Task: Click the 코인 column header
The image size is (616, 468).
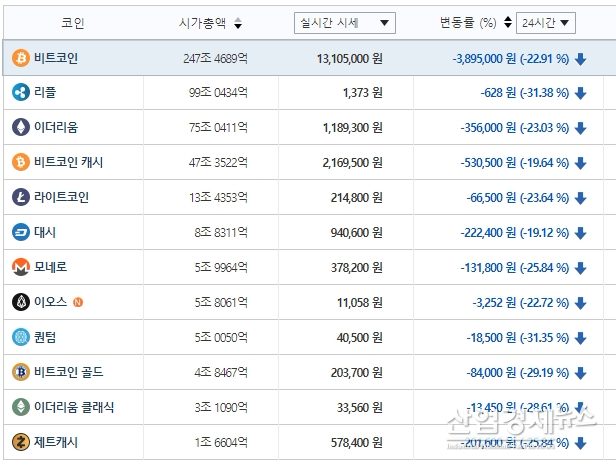Action: 73,22
